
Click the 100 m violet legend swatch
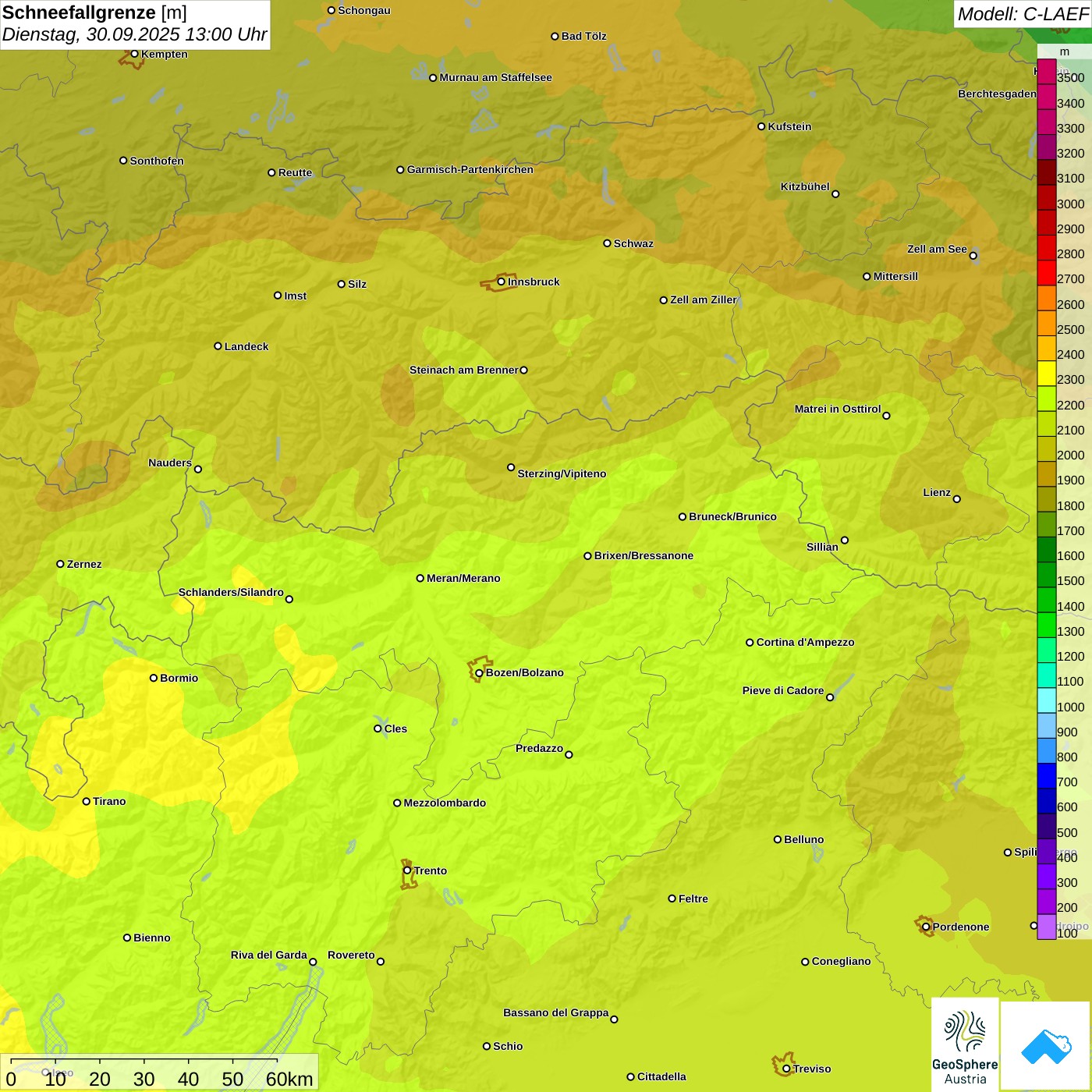coord(1046,927)
